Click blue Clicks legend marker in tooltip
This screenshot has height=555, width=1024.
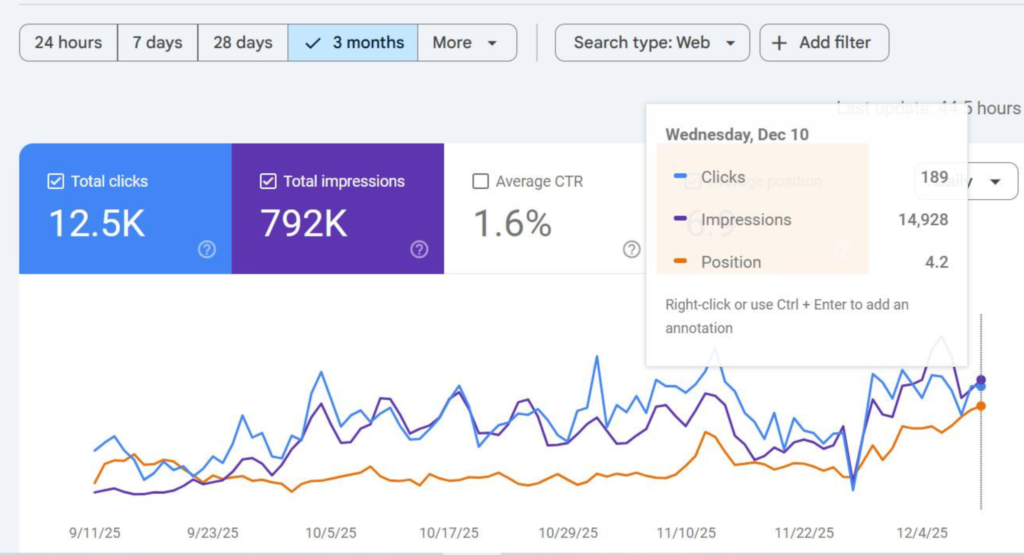pos(680,176)
